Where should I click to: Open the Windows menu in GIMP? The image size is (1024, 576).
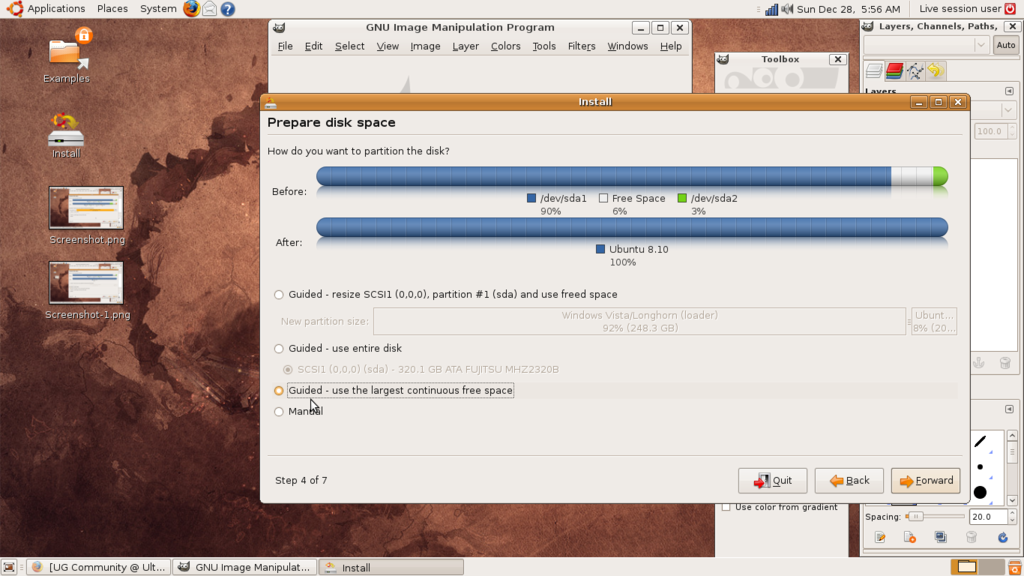point(628,46)
